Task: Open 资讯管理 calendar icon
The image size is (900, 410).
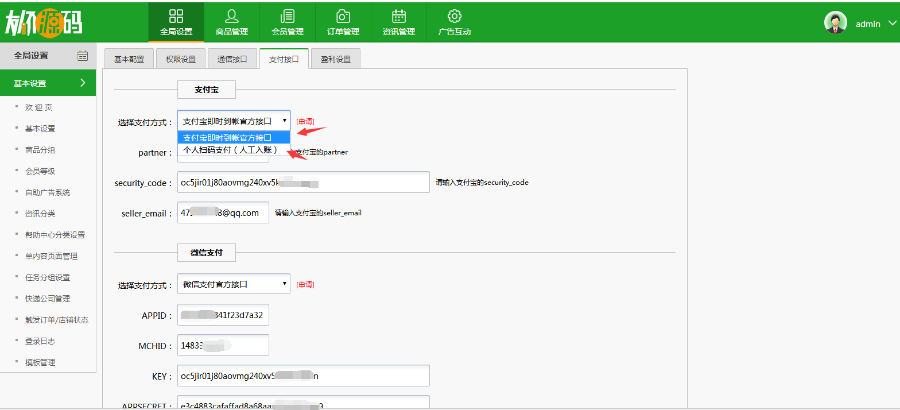Action: click(x=399, y=16)
